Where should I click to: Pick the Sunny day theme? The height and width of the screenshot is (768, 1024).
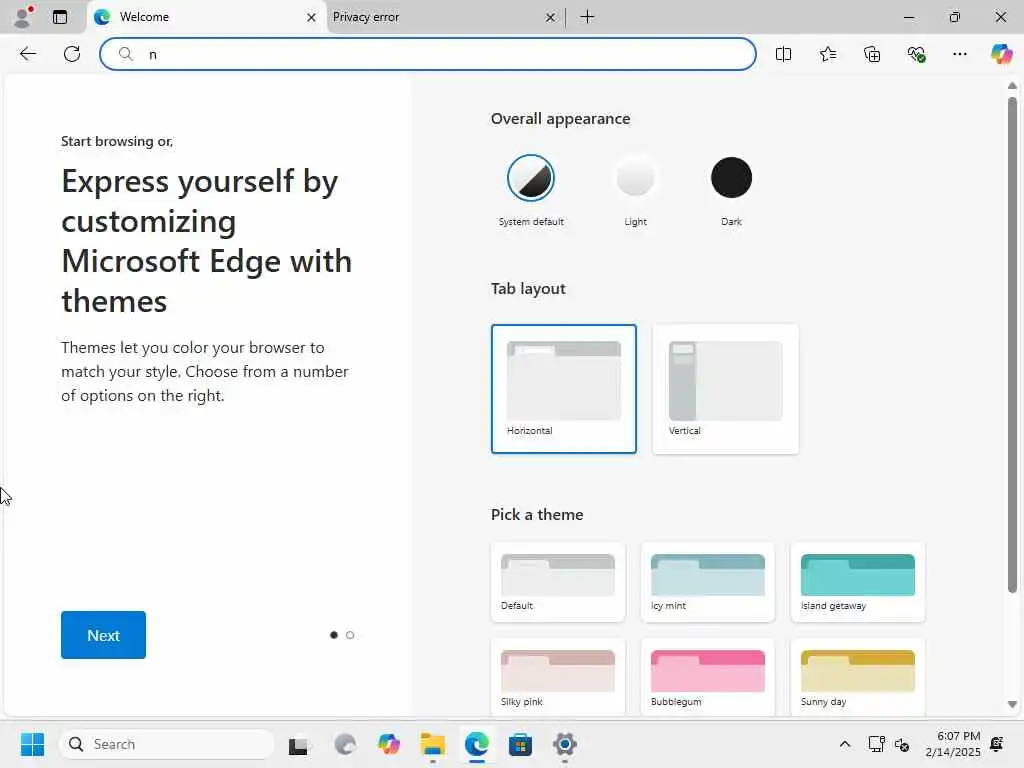(857, 677)
